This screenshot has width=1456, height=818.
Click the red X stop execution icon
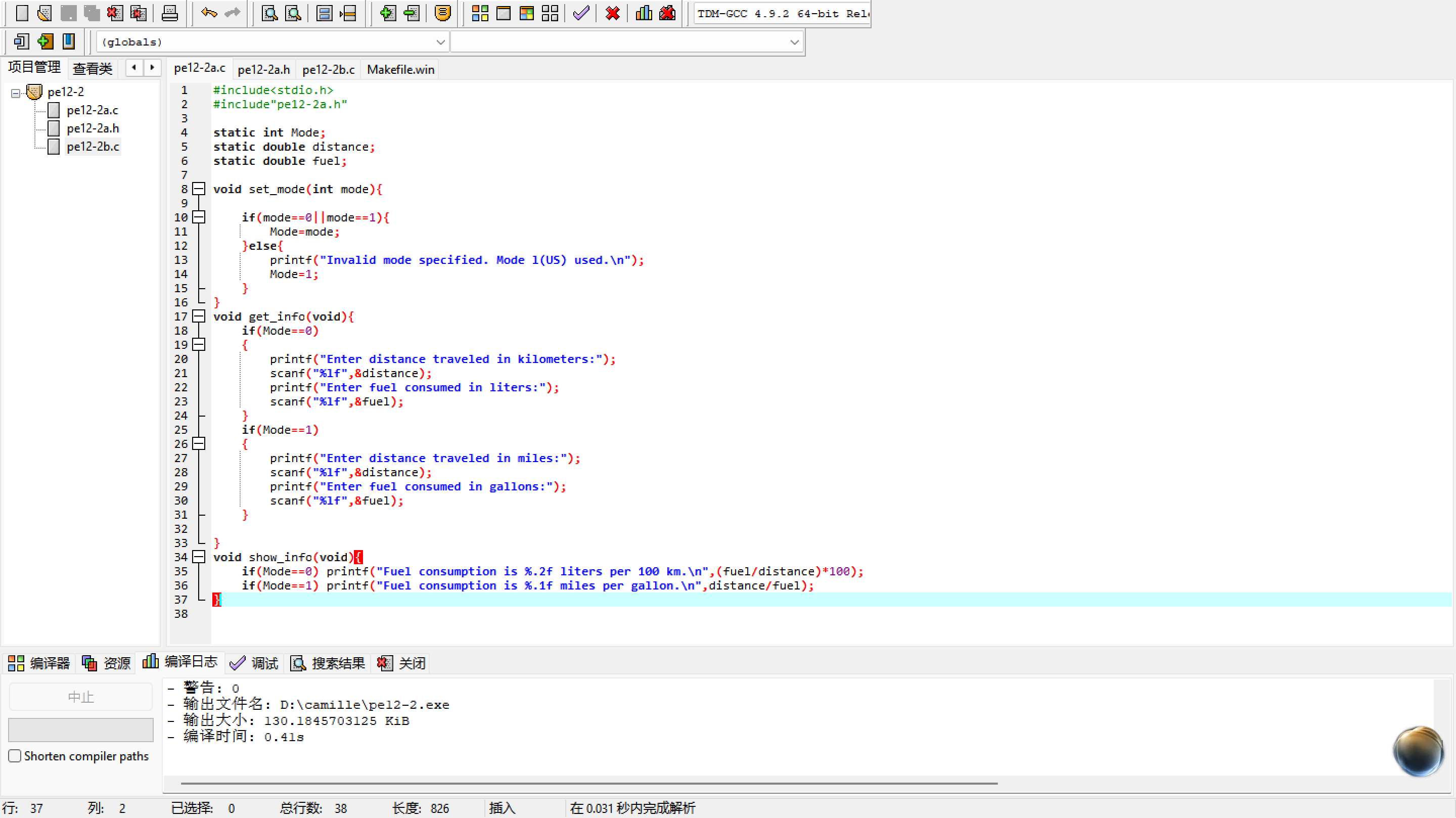pos(612,13)
